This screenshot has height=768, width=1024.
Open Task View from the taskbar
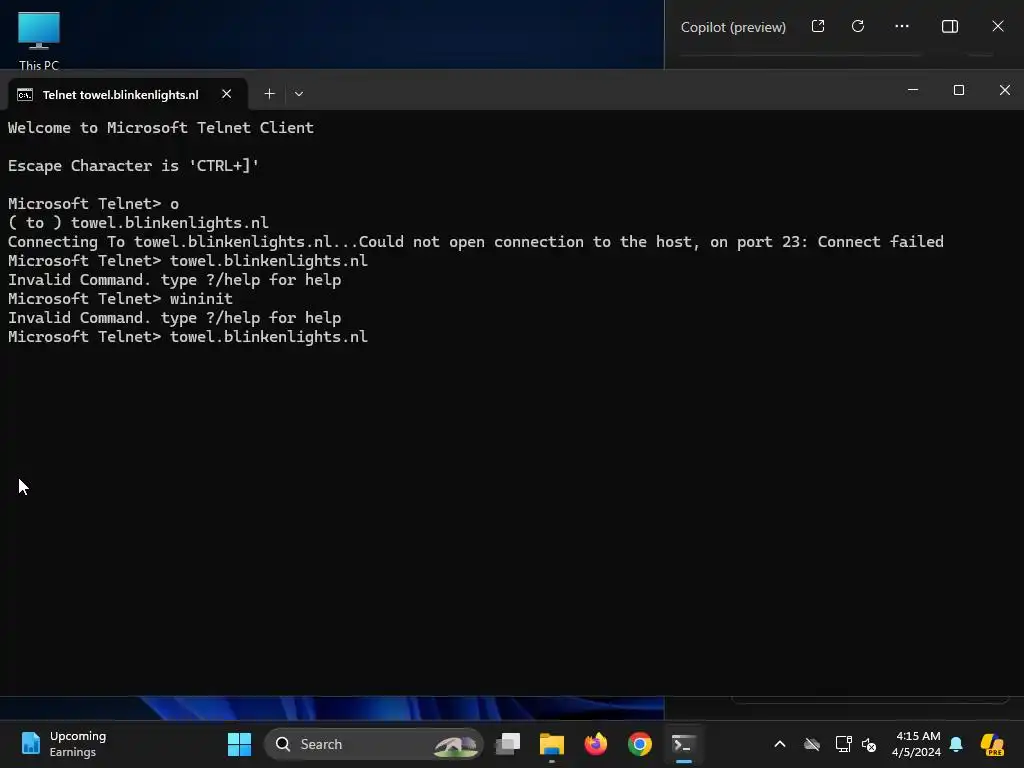point(508,744)
